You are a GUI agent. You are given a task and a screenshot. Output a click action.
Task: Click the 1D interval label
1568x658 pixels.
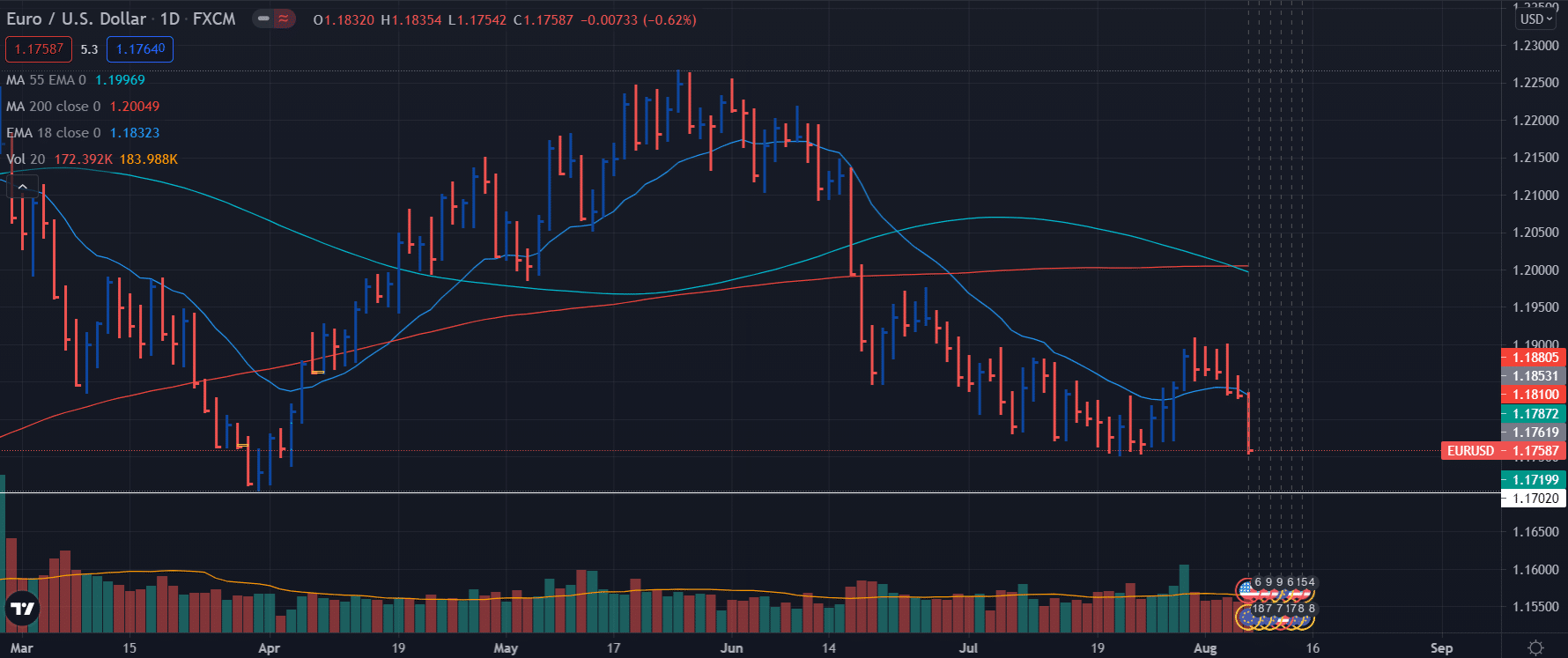(x=170, y=18)
